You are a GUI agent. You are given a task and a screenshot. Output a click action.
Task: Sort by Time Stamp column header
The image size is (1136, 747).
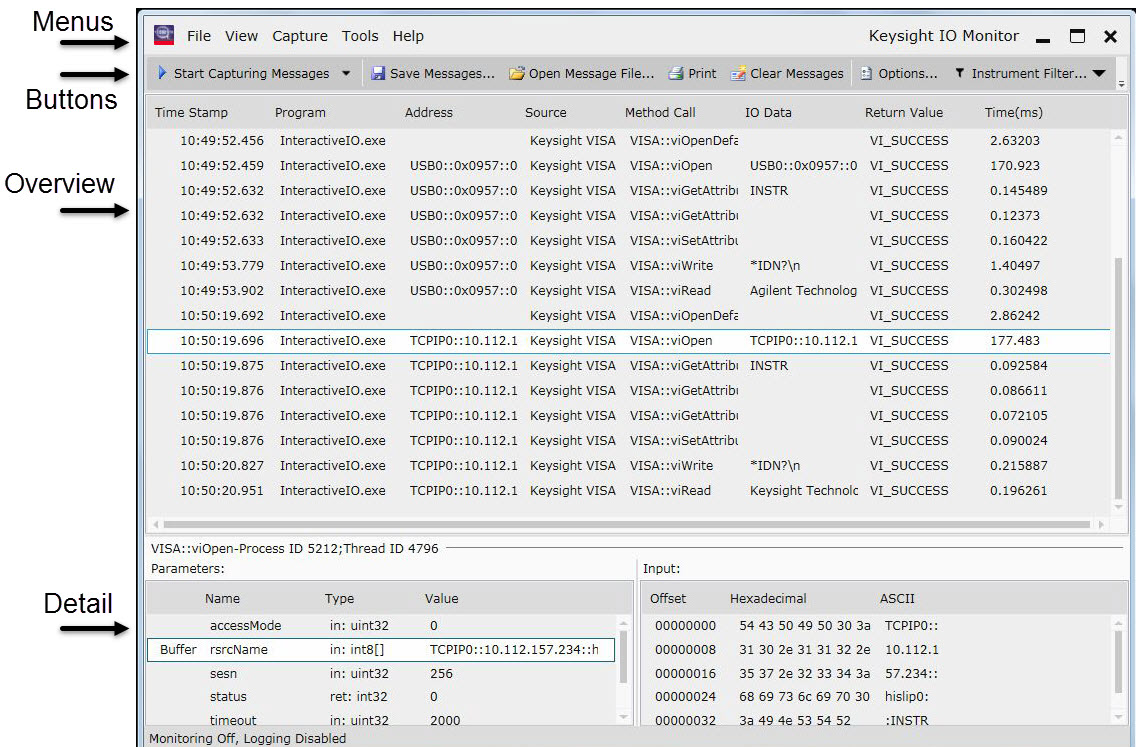point(191,112)
